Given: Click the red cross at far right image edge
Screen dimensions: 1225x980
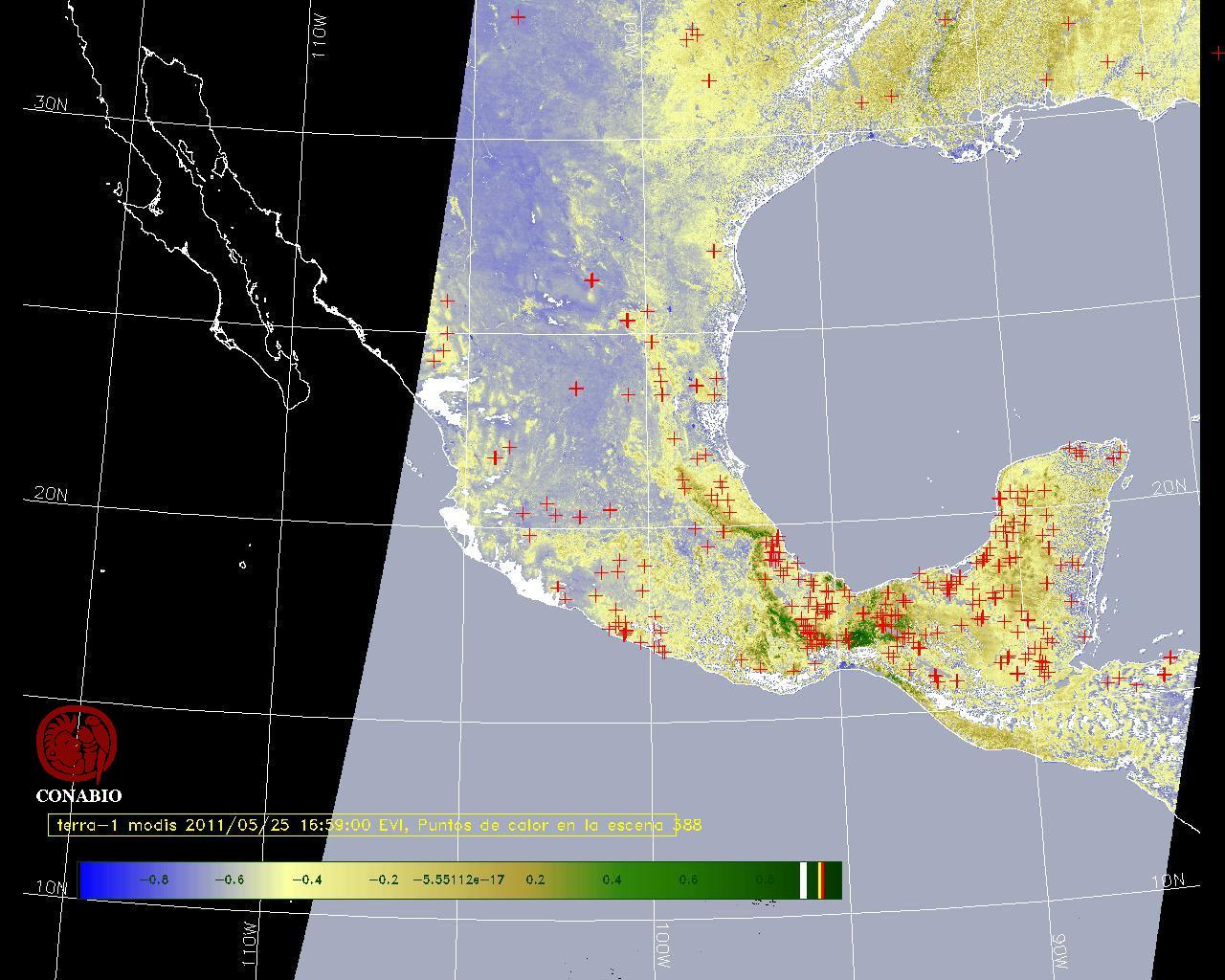Looking at the screenshot, I should point(1217,54).
